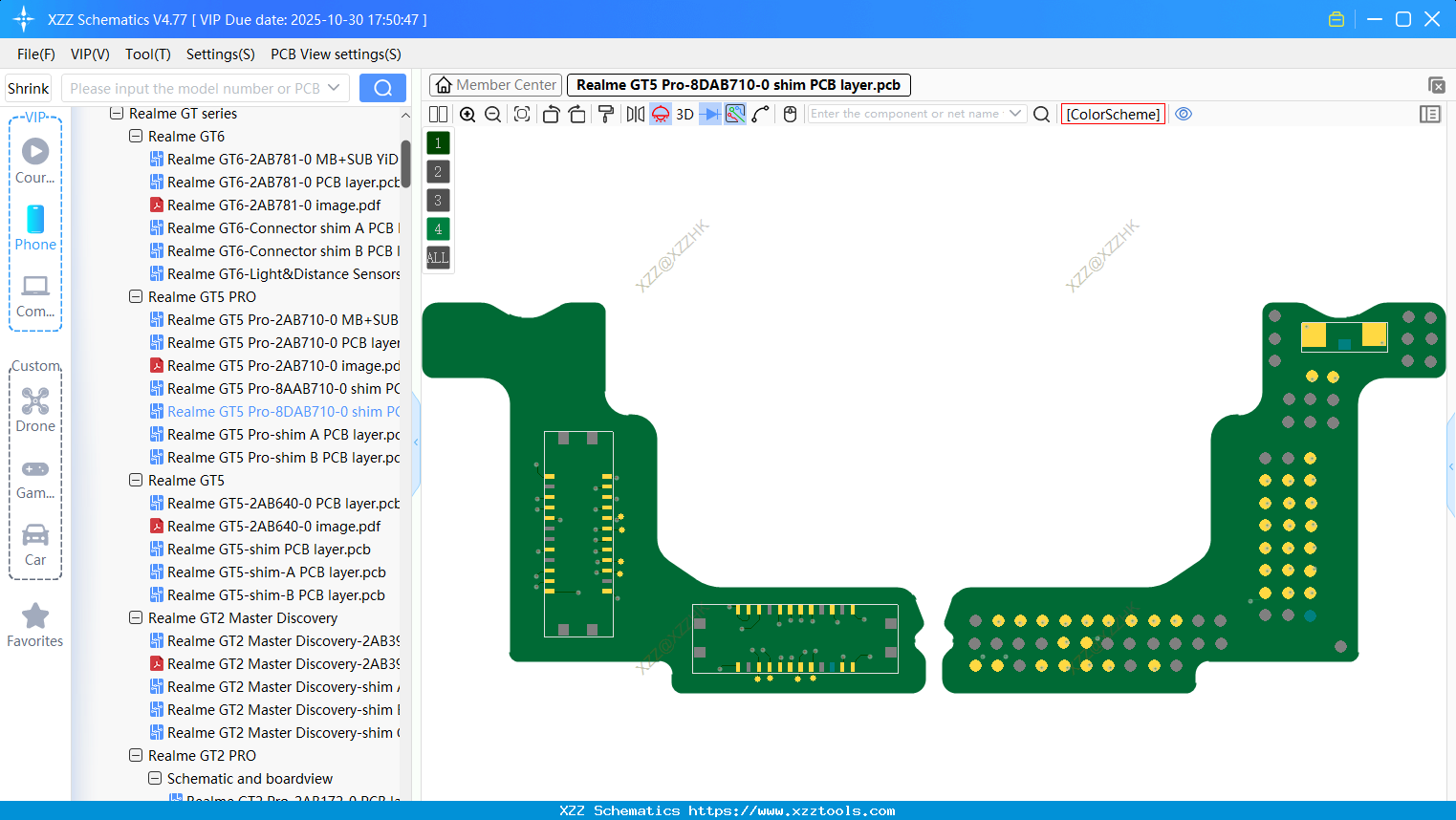The height and width of the screenshot is (820, 1456).
Task: Show PCB layer 3
Action: (438, 201)
